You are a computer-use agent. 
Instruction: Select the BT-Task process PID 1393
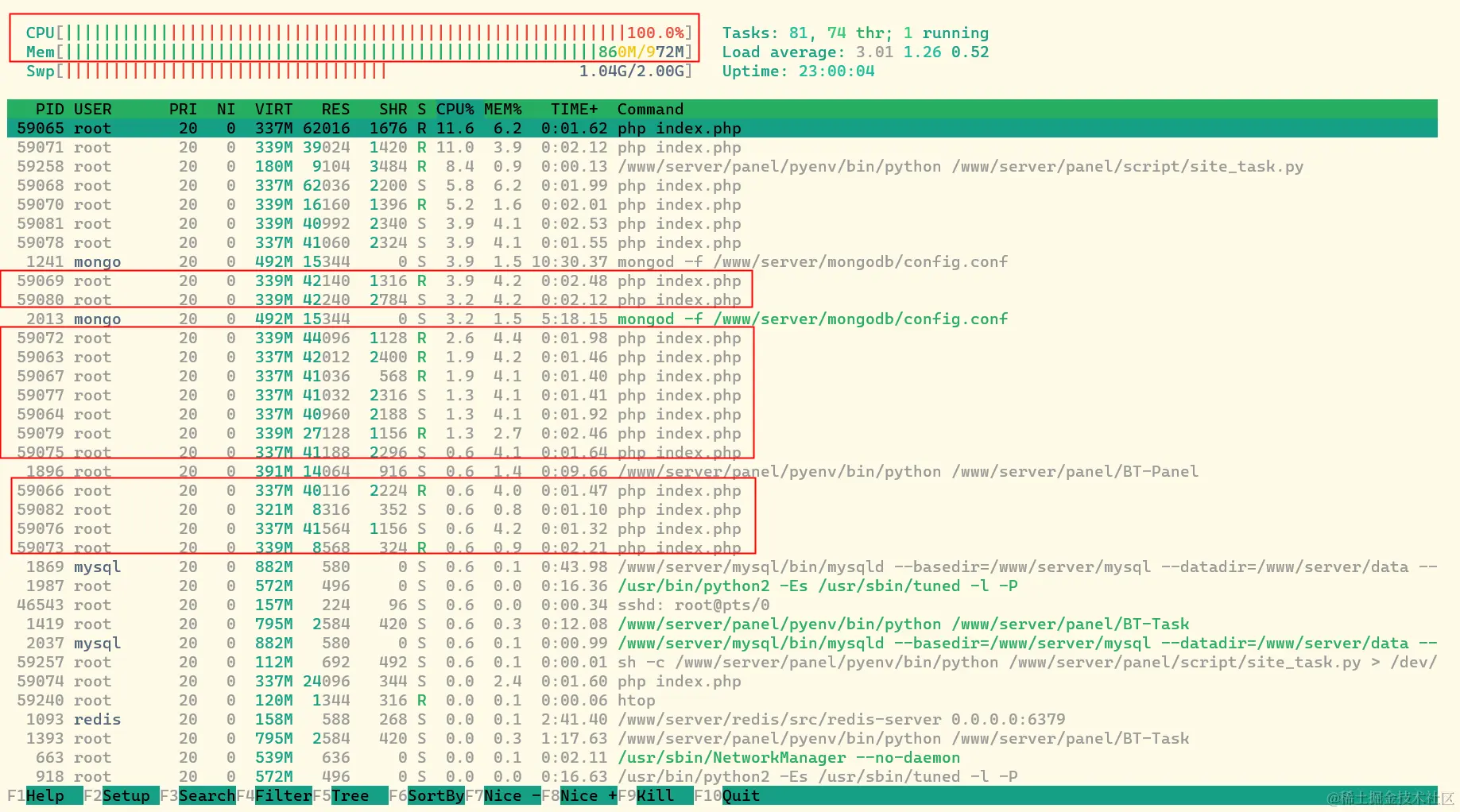click(x=722, y=738)
